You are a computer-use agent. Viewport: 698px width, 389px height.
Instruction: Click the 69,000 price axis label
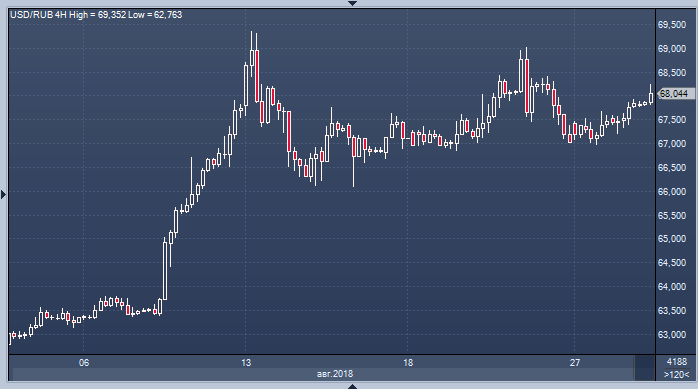point(672,49)
